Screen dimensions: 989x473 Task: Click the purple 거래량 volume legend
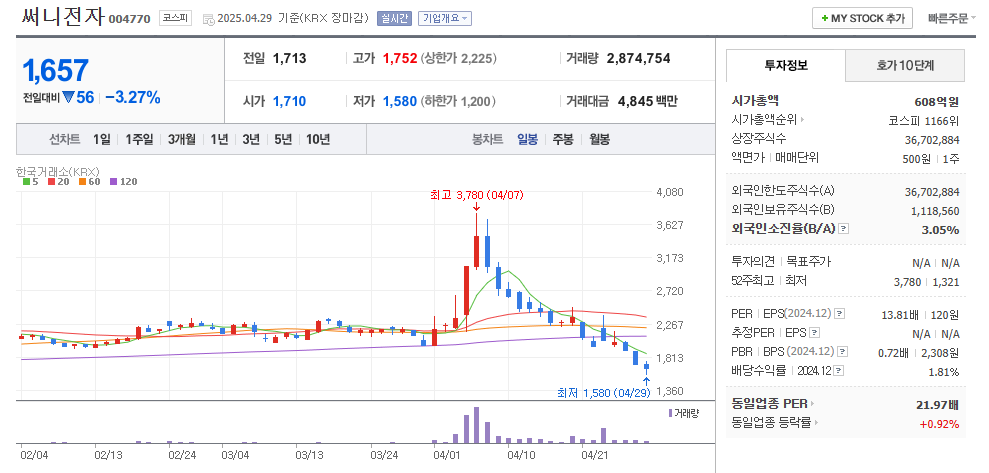click(684, 413)
